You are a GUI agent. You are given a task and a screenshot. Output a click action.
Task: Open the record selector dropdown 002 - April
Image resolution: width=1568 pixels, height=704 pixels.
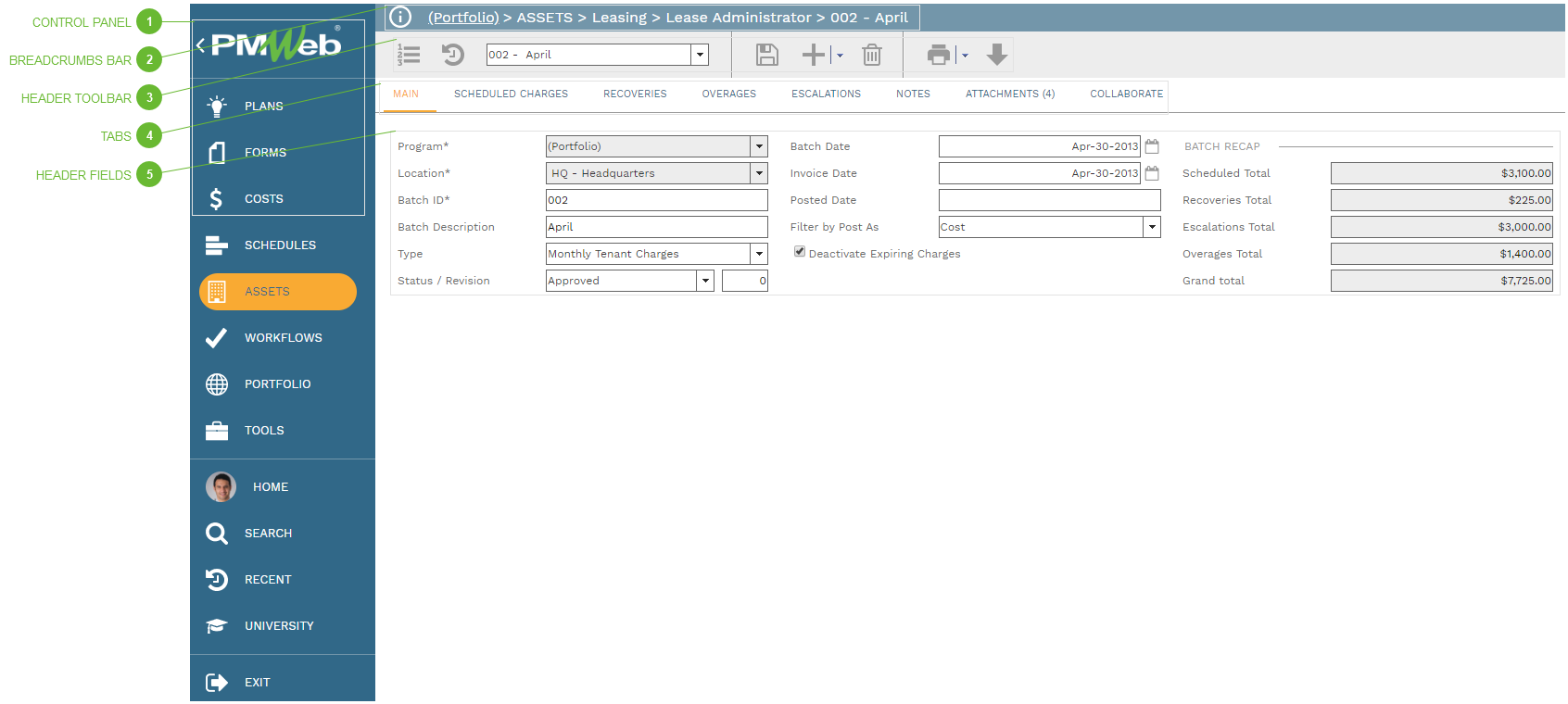[700, 55]
